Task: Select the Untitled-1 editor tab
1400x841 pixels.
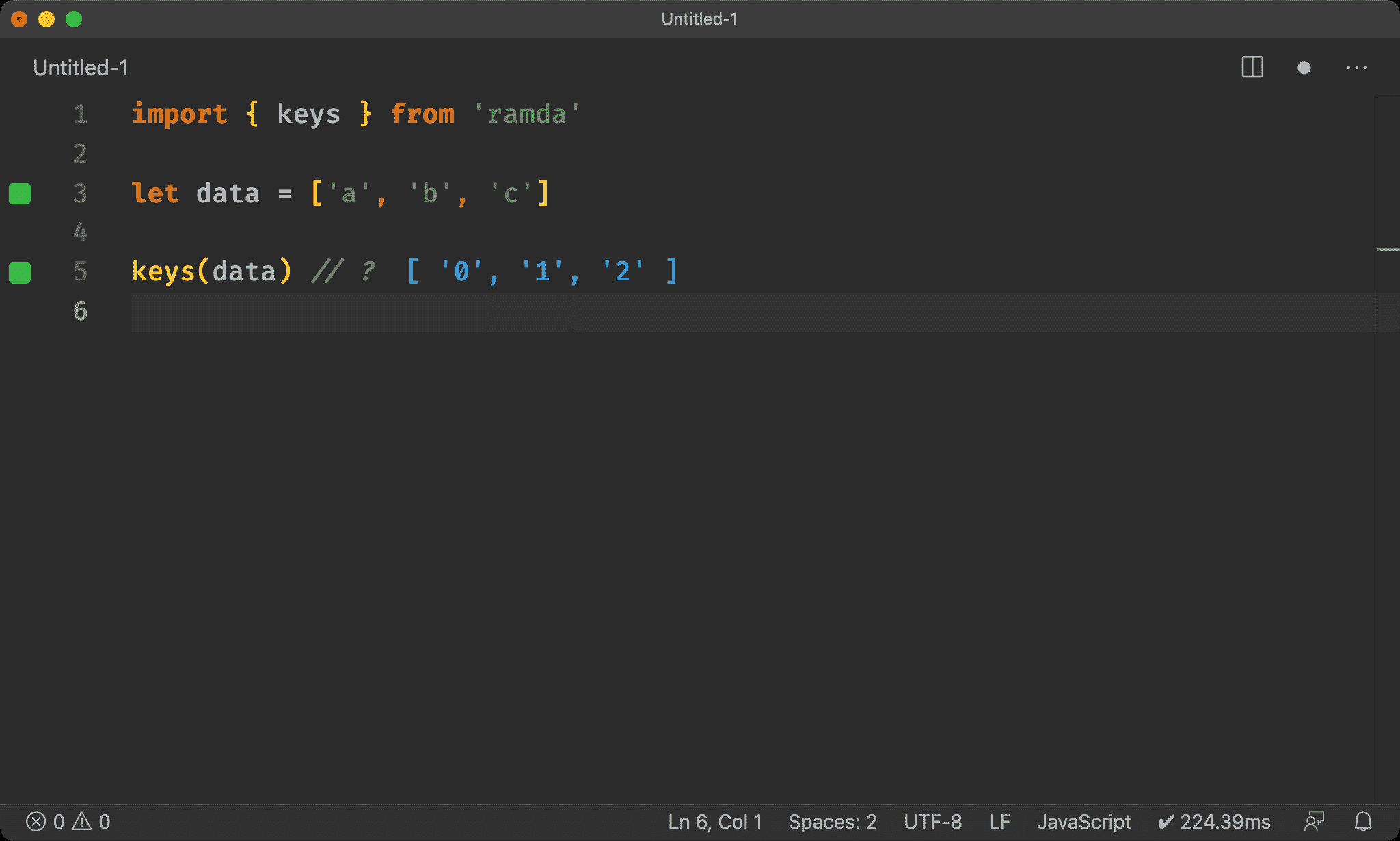Action: click(x=81, y=68)
